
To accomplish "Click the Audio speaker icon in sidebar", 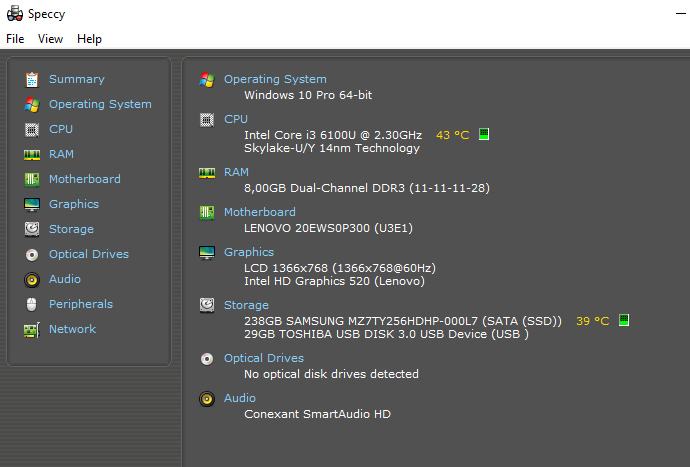I will pyautogui.click(x=31, y=279).
